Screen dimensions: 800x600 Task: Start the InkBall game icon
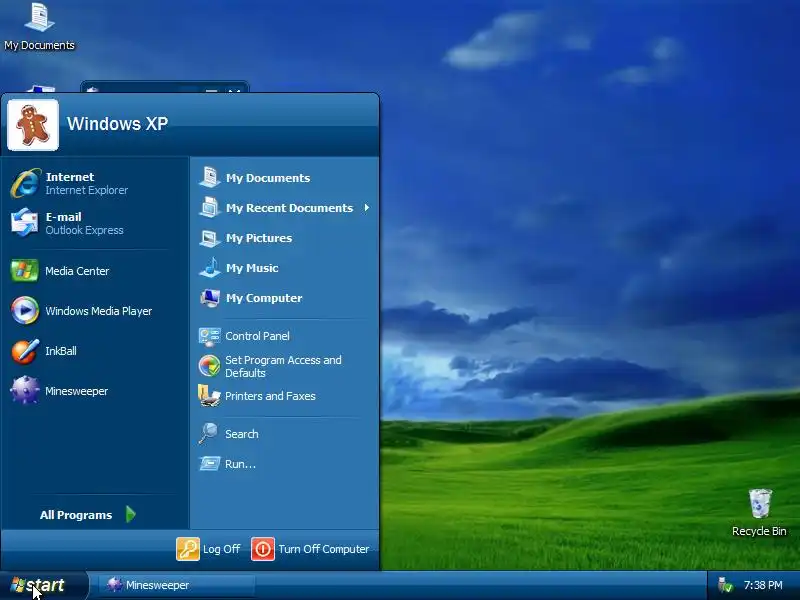pyautogui.click(x=24, y=351)
